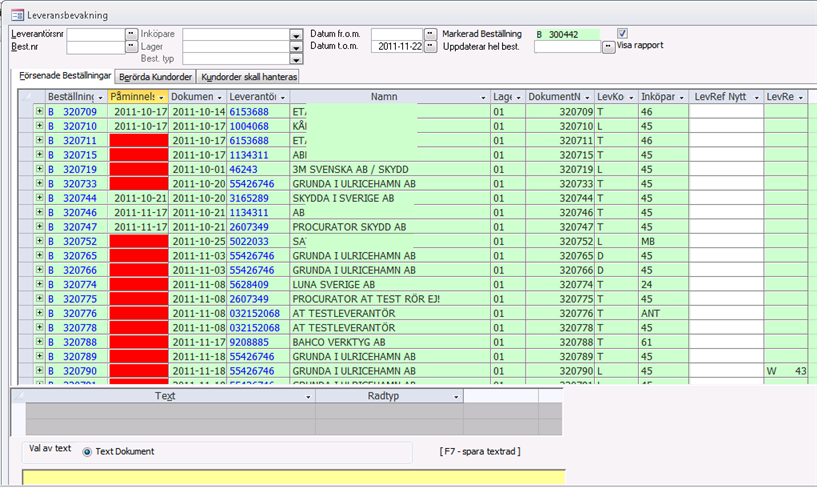Click order number 320733 link

[80, 184]
